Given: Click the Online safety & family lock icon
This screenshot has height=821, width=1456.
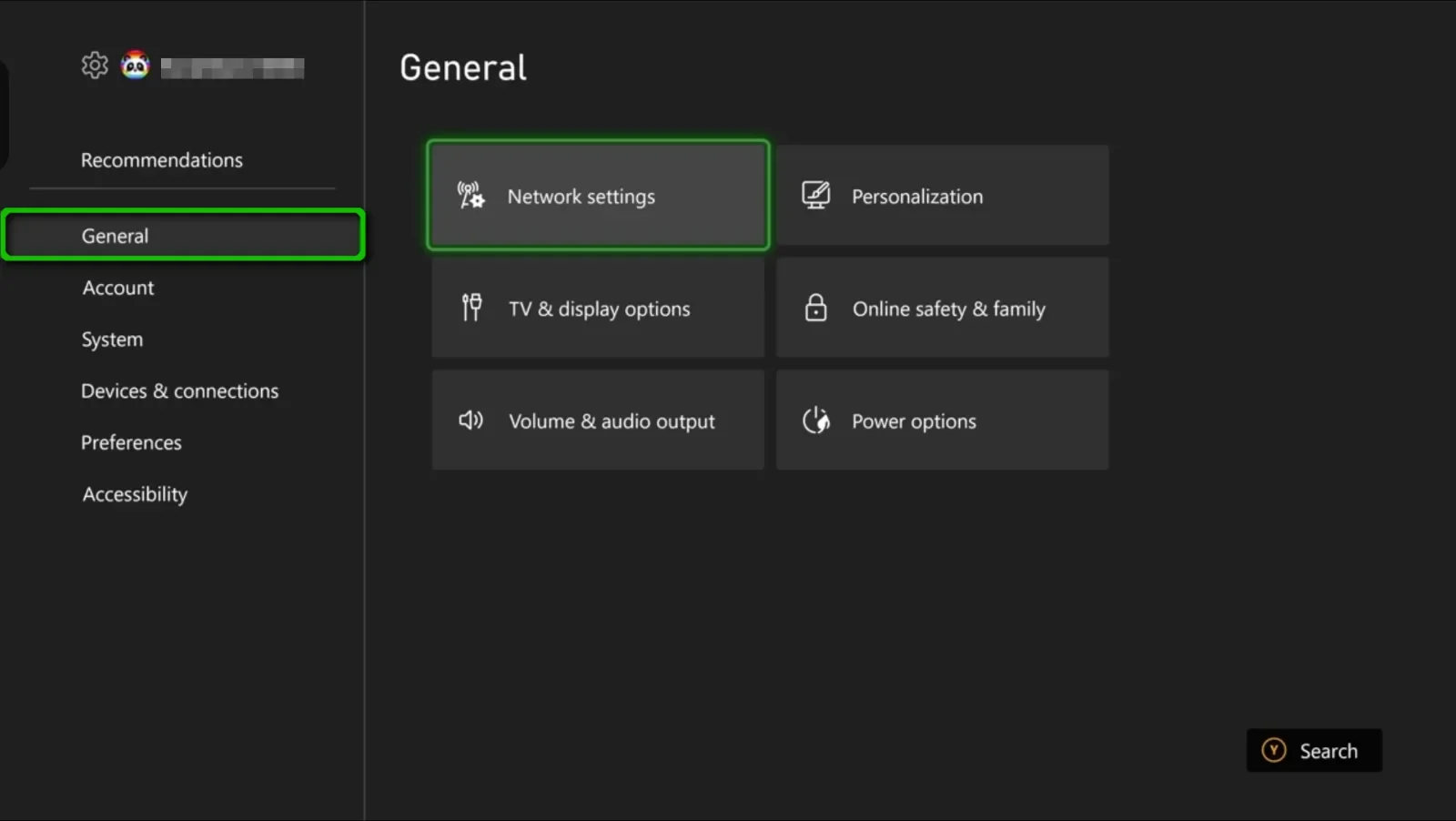Looking at the screenshot, I should click(x=815, y=307).
